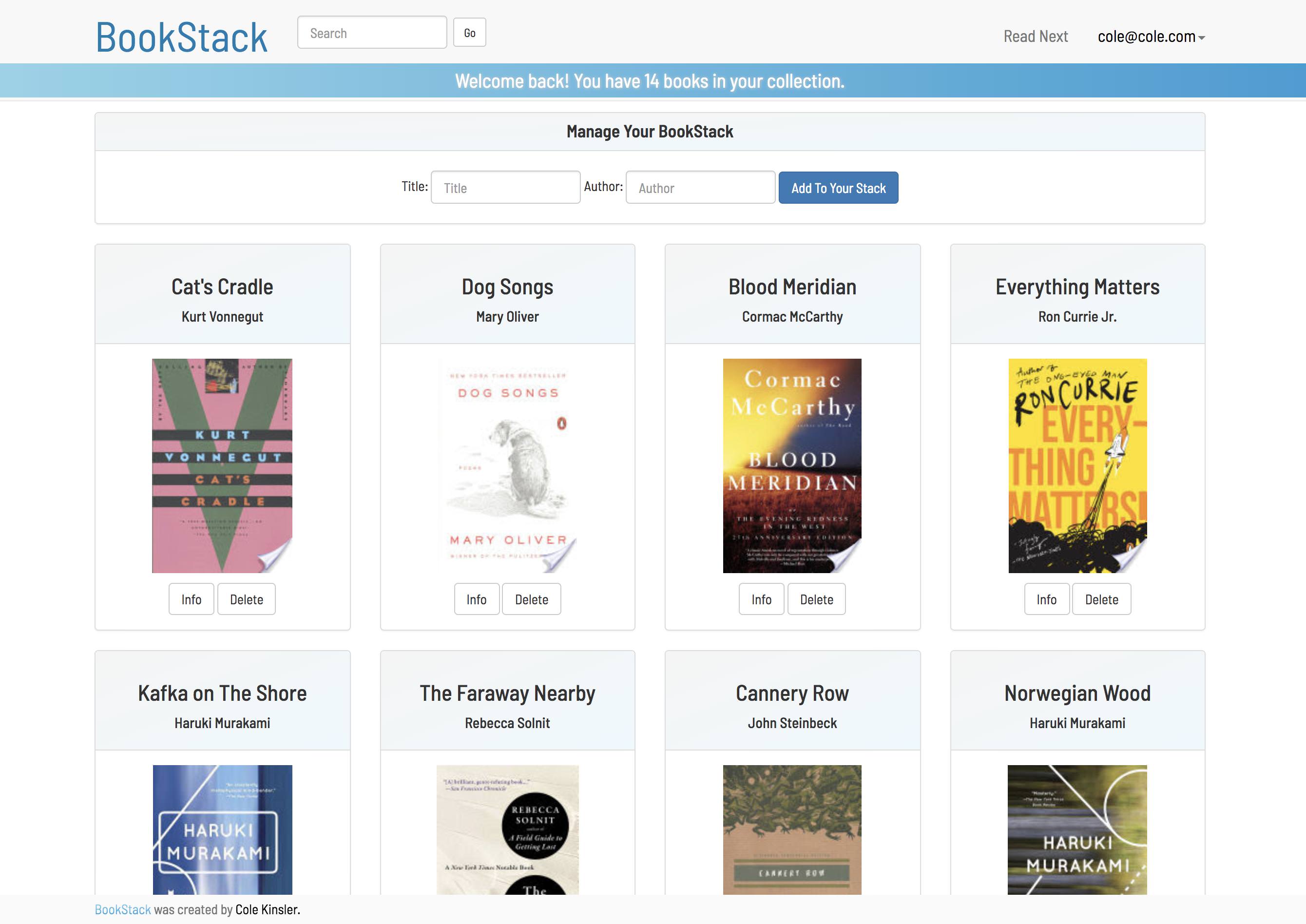The width and height of the screenshot is (1306, 924).
Task: Click The Faraway Nearby book cover
Action: [x=507, y=829]
